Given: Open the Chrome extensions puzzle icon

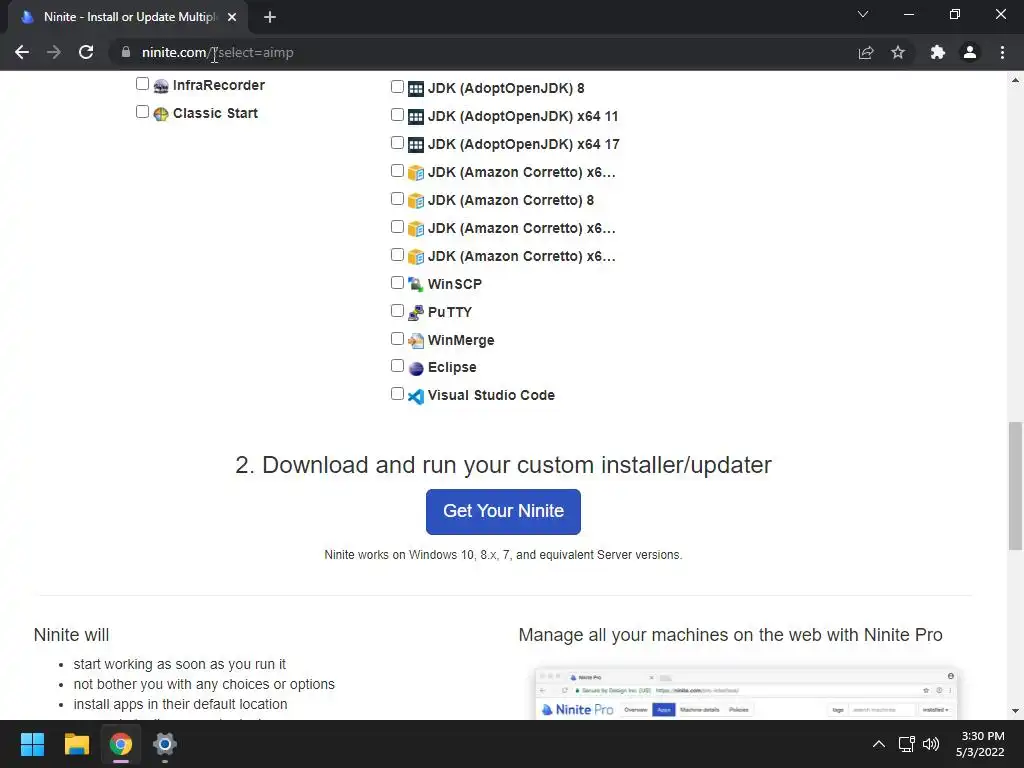Looking at the screenshot, I should coord(938,52).
